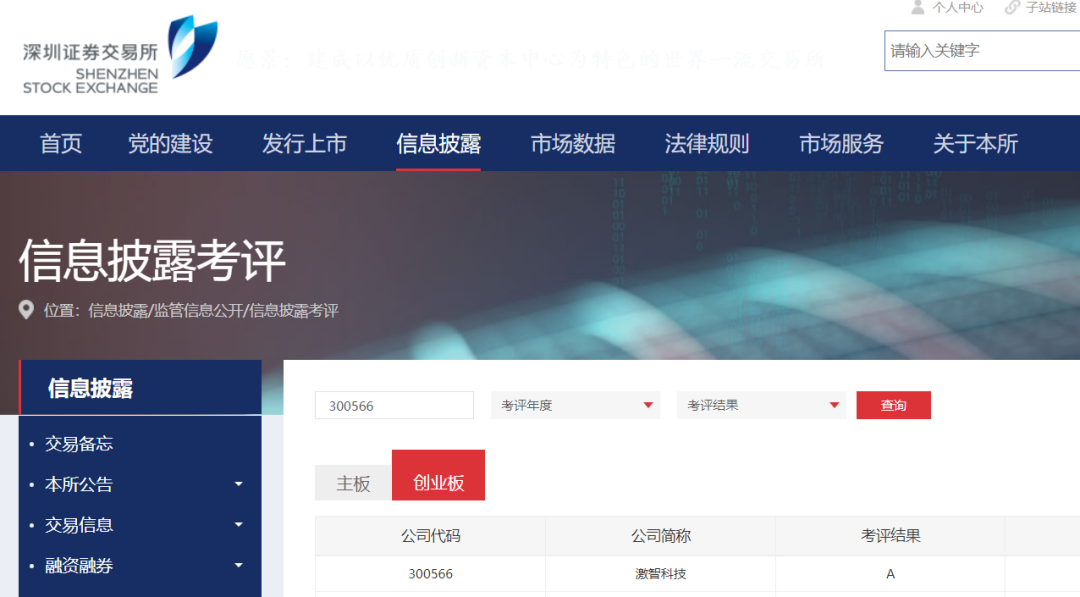
Task: Click the red 查询 query button
Action: [893, 405]
